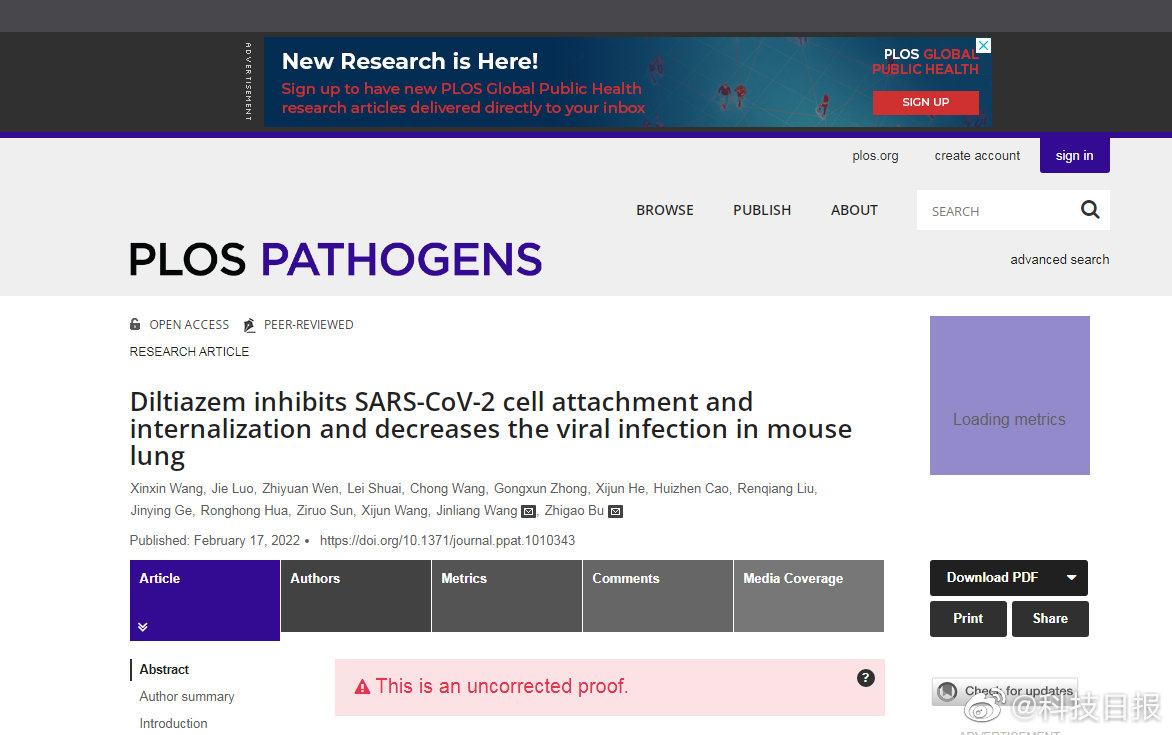Screen dimensions: 1172x735
Task: Switch to the Metrics tab
Action: [x=507, y=596]
